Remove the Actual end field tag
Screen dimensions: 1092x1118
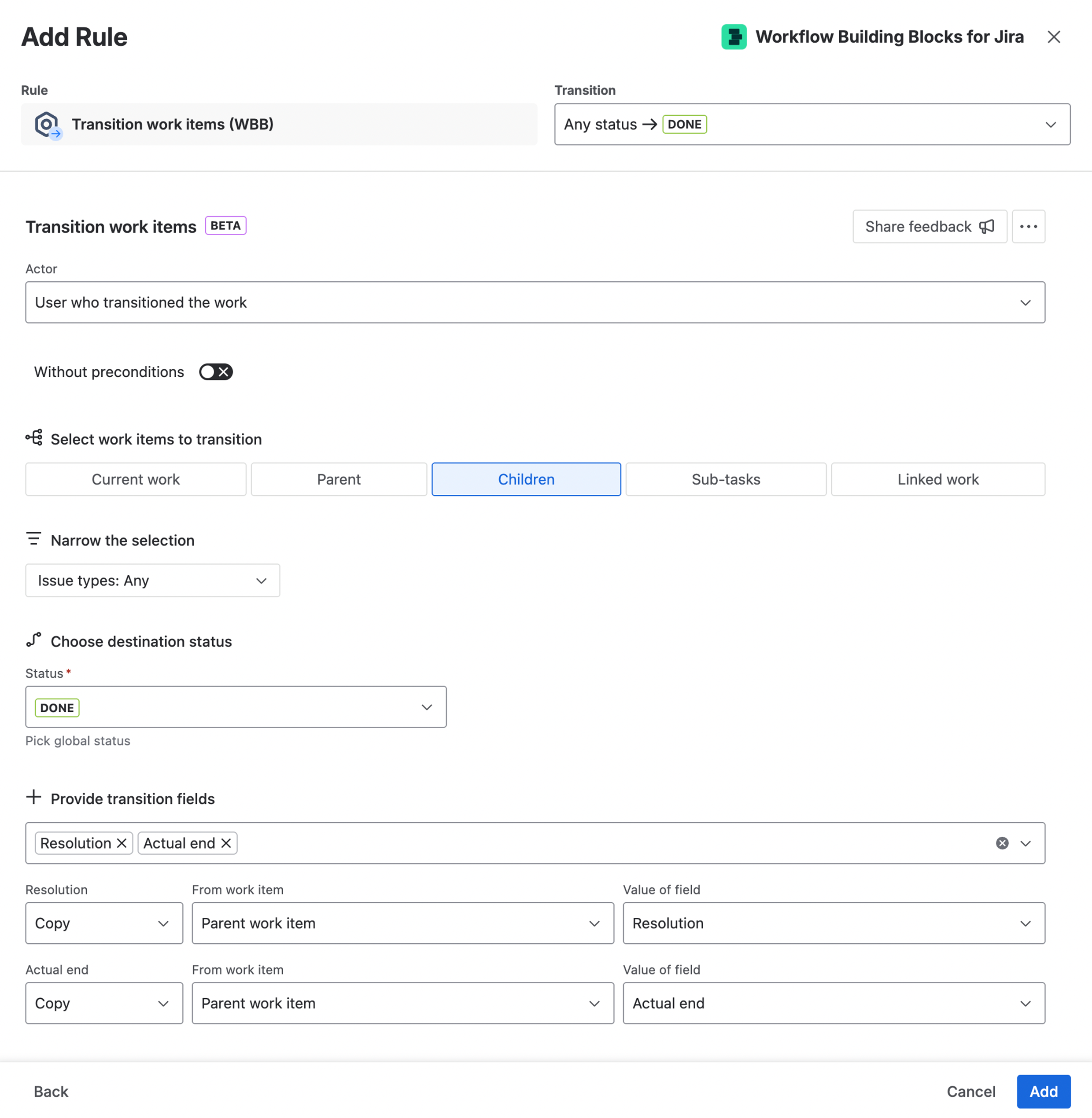[226, 843]
